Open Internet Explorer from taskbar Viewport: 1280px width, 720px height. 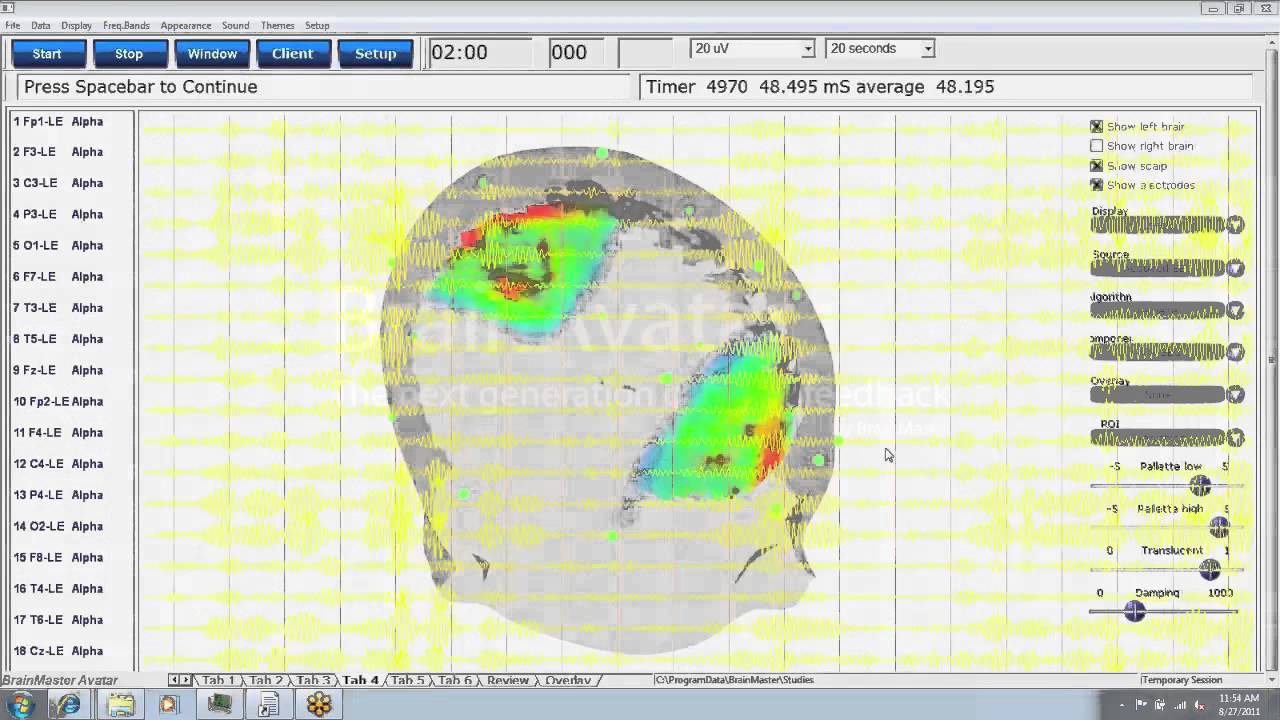(68, 705)
